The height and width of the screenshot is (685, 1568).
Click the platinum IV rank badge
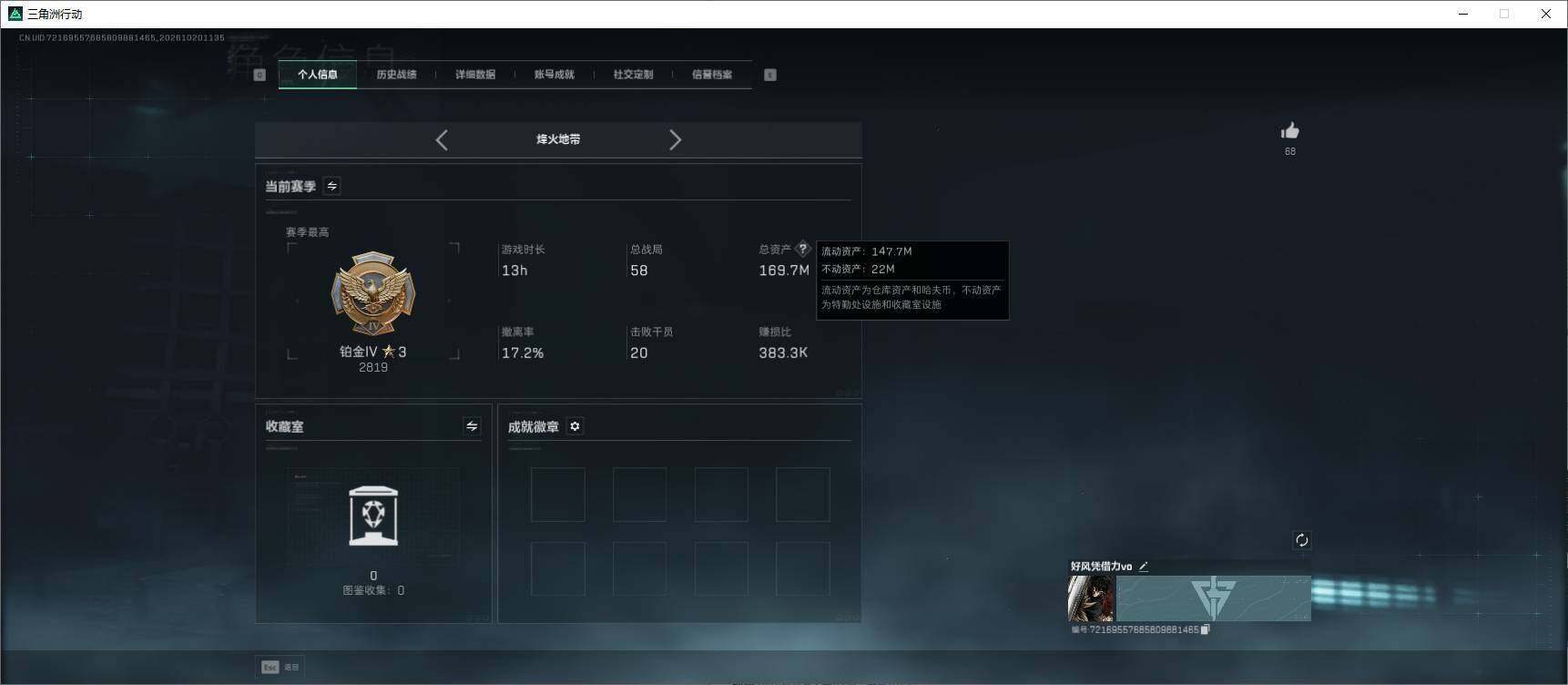click(373, 294)
